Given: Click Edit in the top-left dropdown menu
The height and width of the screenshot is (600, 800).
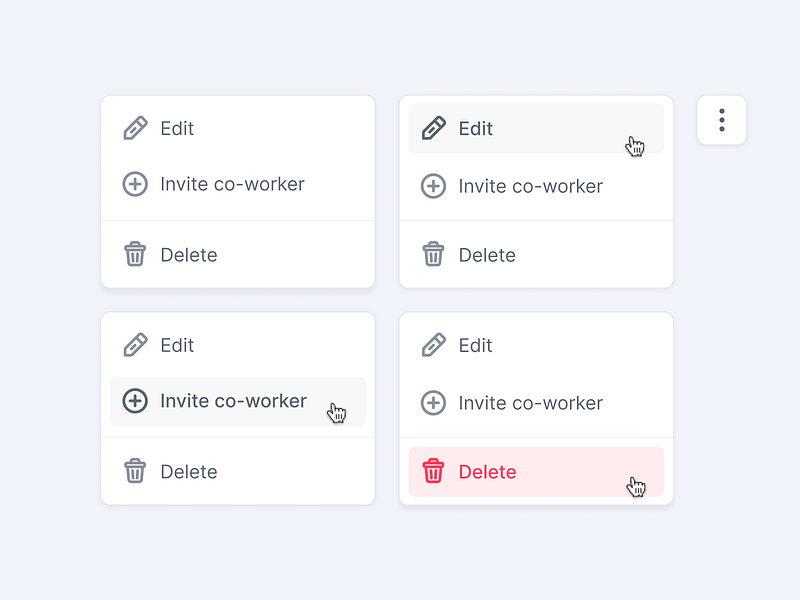Looking at the screenshot, I should pos(176,128).
